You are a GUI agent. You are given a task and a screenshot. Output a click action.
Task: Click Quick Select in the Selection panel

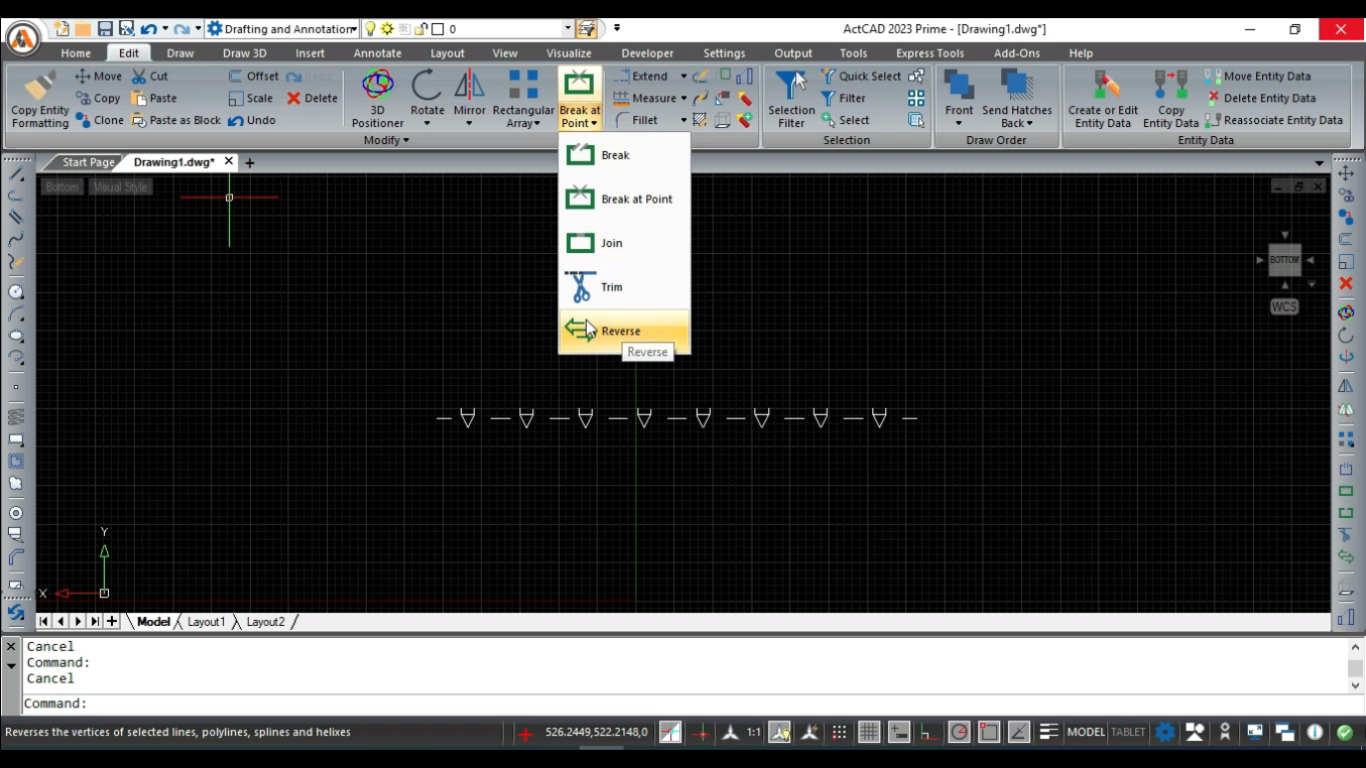click(860, 76)
